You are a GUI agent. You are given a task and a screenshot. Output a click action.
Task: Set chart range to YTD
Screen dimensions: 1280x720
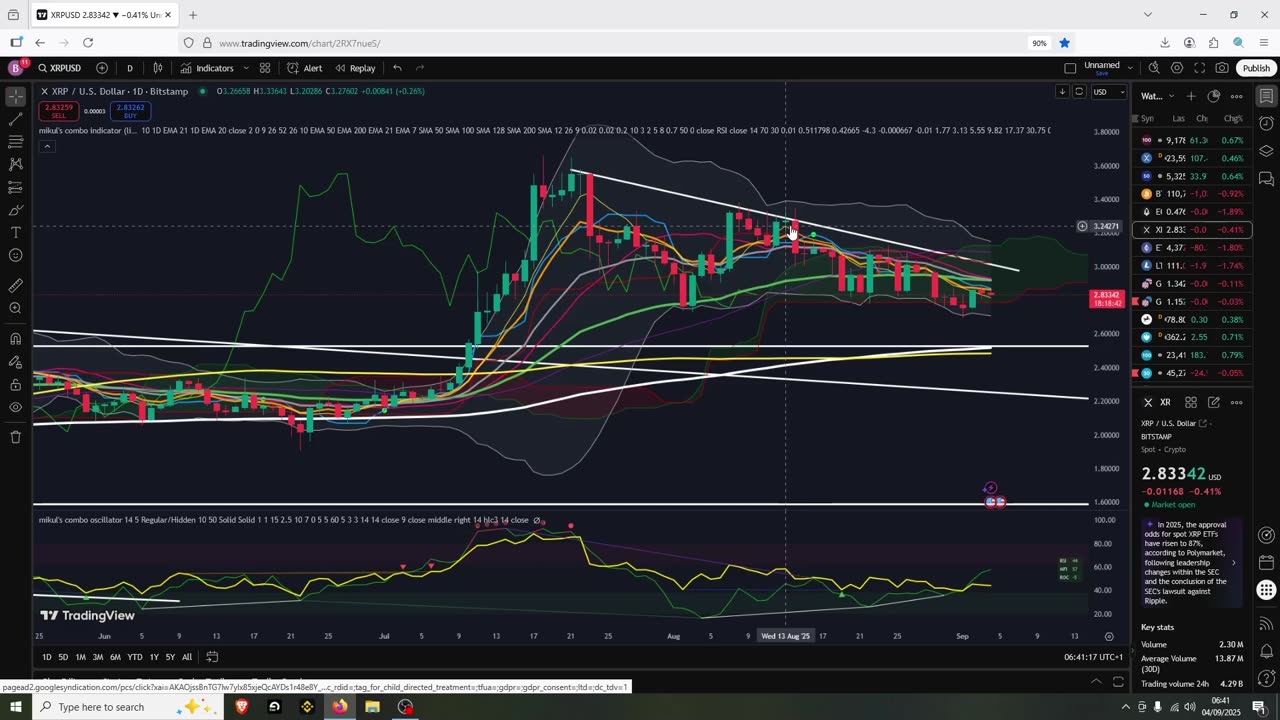point(134,657)
